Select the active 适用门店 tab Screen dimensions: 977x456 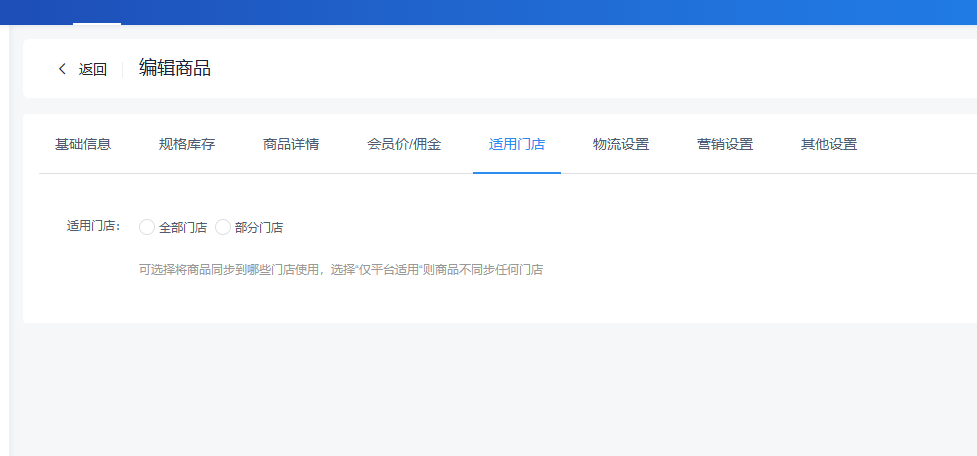[517, 144]
